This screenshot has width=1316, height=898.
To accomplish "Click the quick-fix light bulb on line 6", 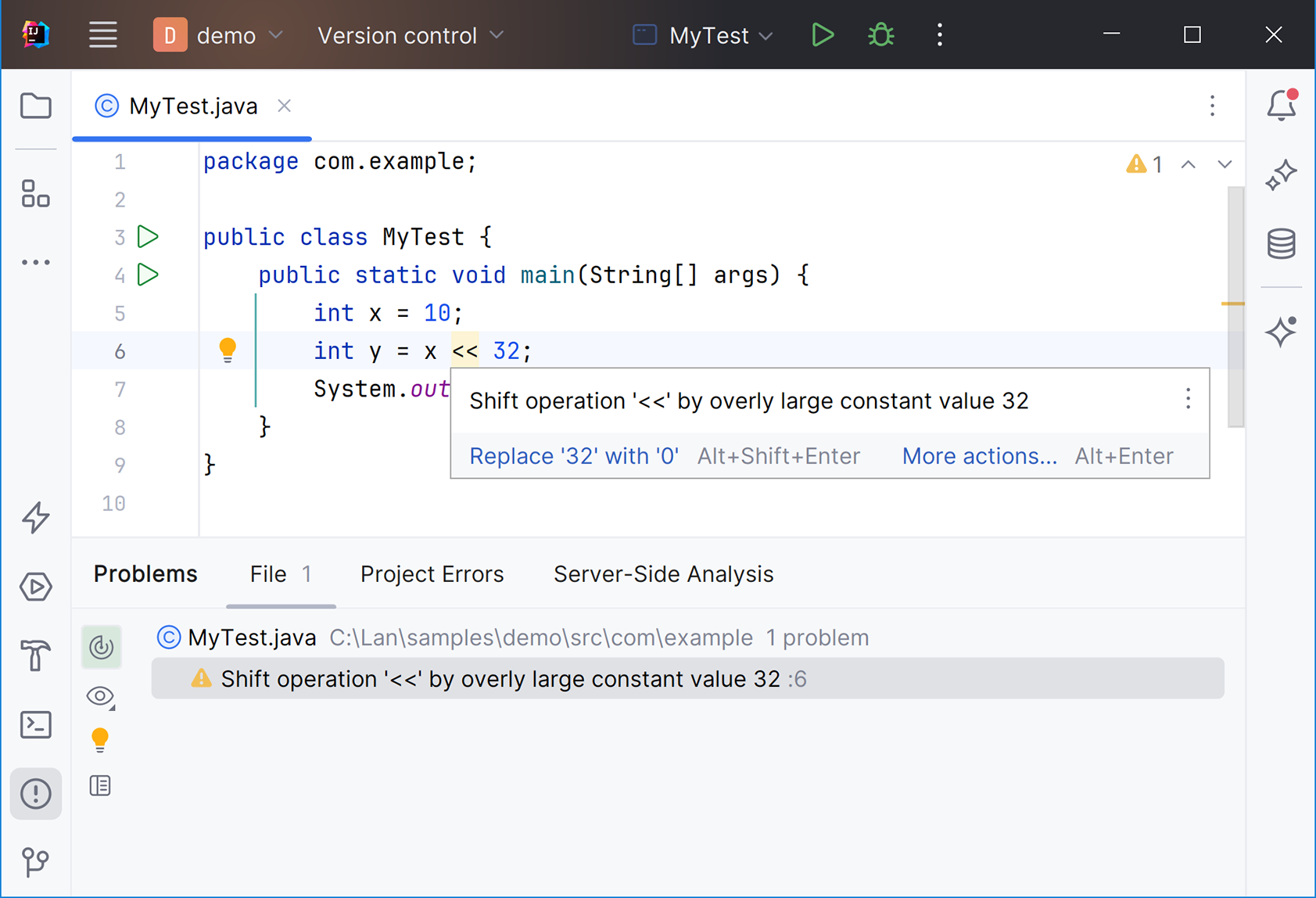I will (x=228, y=350).
